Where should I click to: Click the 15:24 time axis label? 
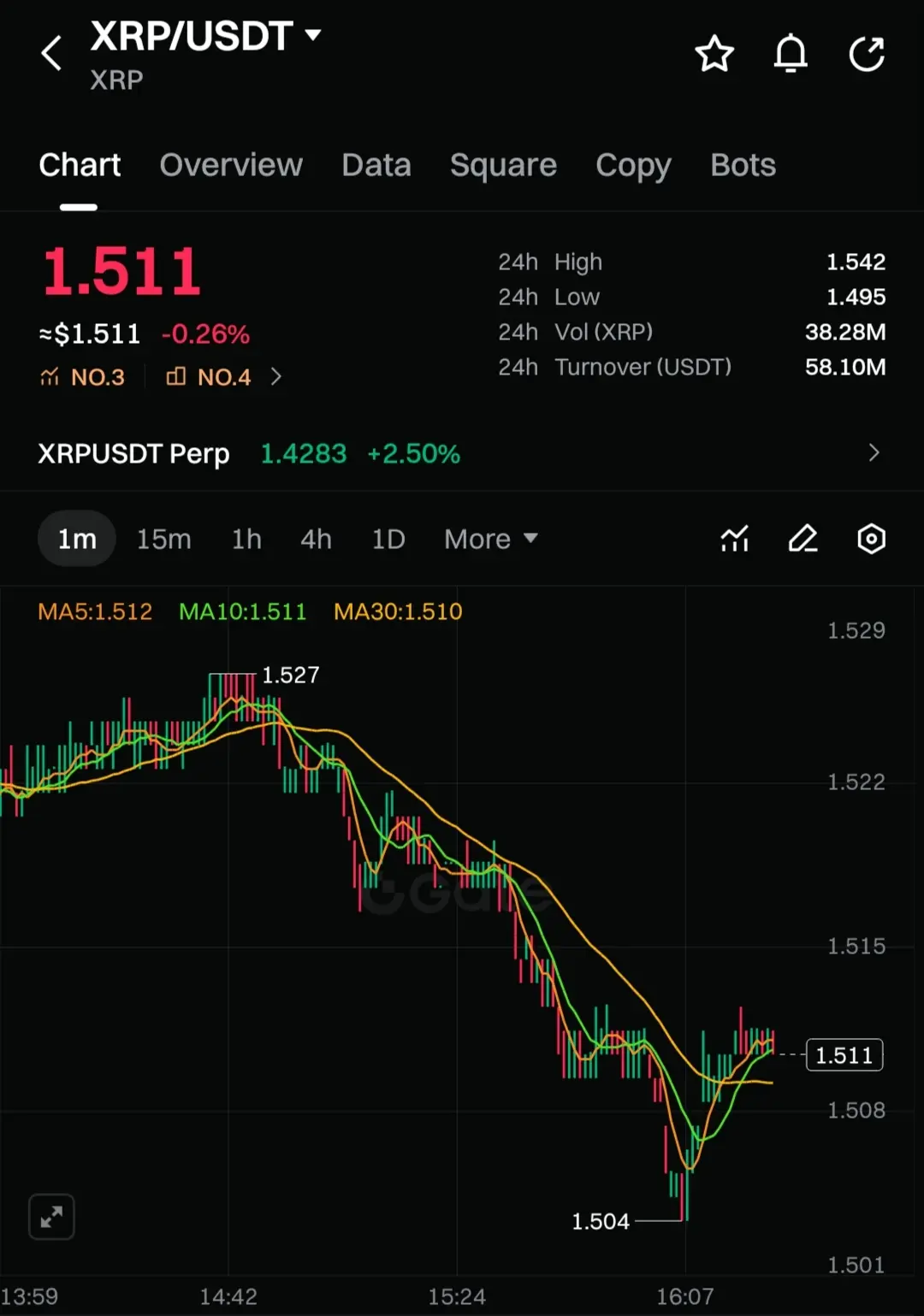(x=457, y=1296)
